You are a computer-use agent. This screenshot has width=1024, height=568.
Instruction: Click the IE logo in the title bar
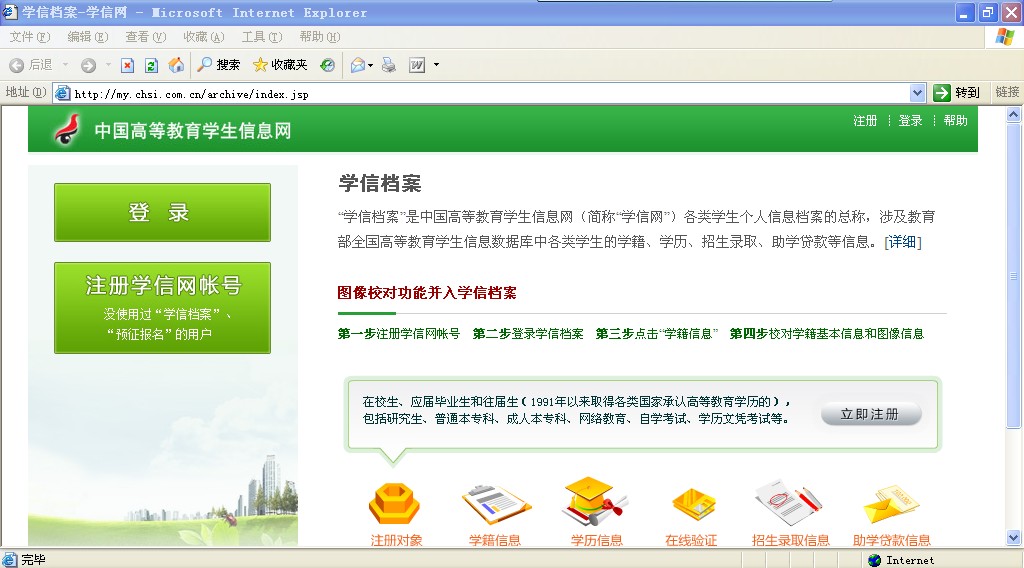pos(10,12)
